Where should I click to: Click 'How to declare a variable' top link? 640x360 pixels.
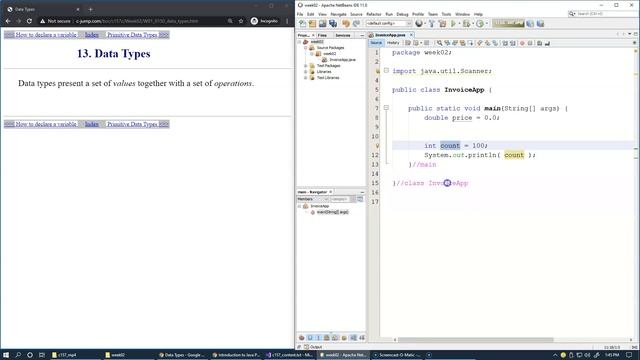[x=46, y=35]
